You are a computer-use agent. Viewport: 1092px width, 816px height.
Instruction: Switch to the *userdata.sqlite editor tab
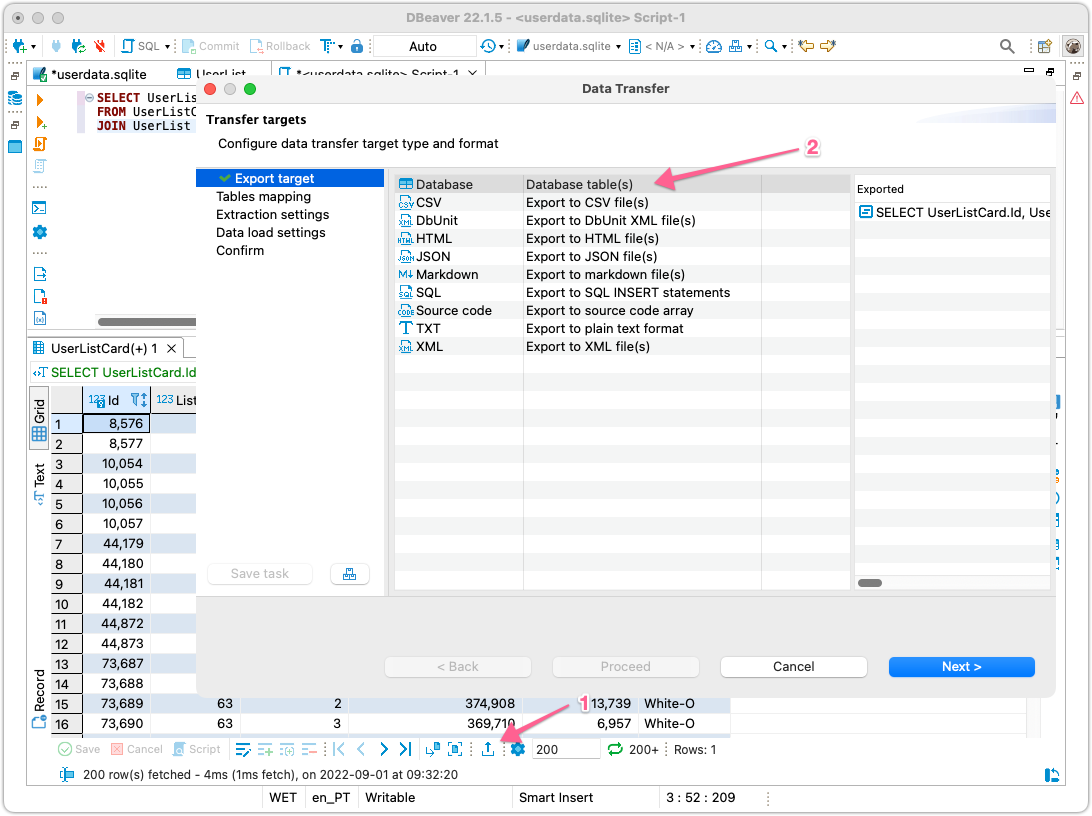91,74
